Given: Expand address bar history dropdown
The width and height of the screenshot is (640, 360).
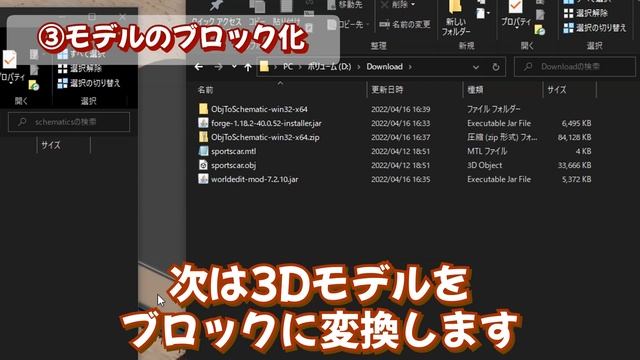Looking at the screenshot, I should click(476, 67).
